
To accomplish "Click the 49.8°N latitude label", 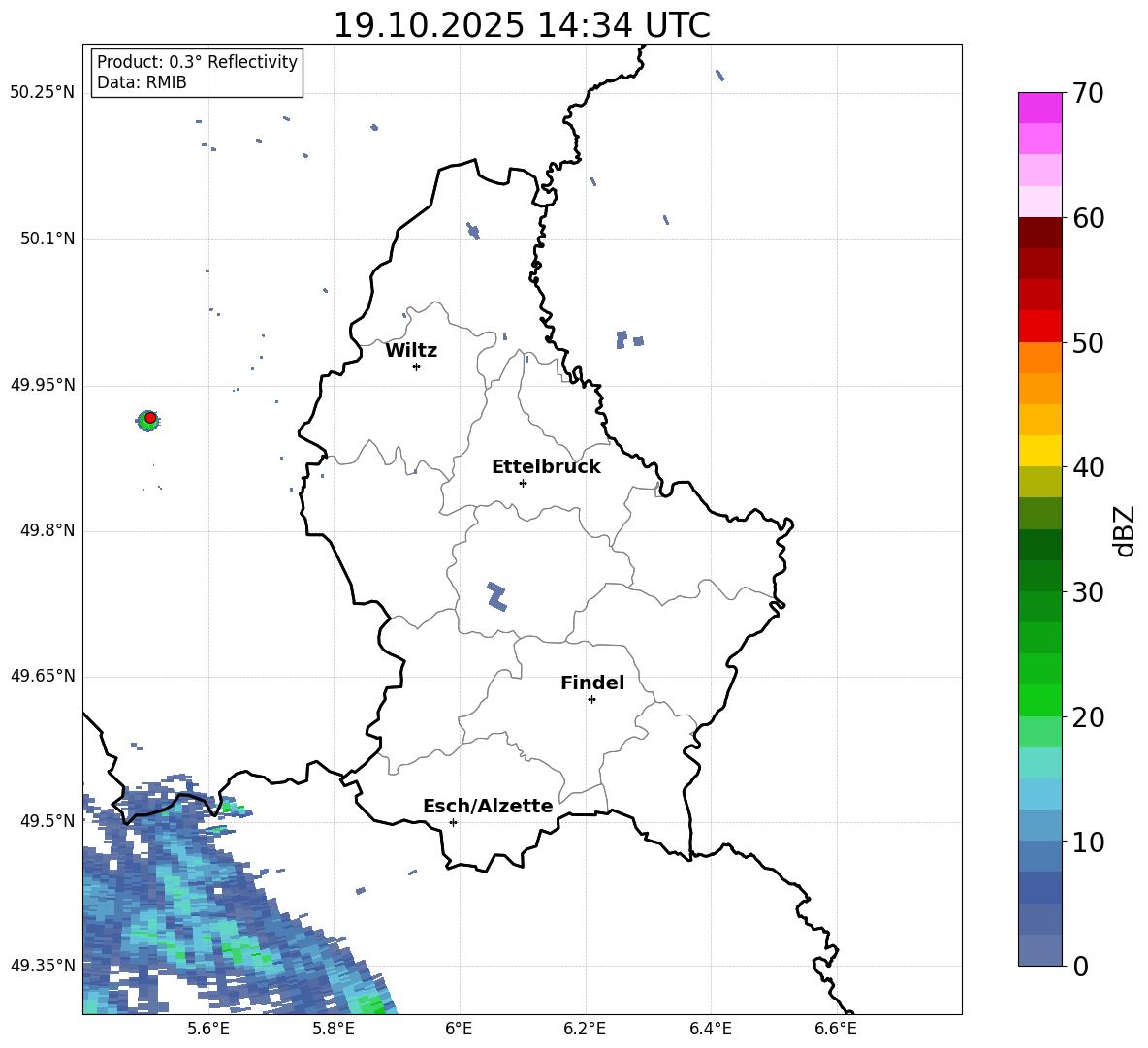I will pyautogui.click(x=48, y=530).
